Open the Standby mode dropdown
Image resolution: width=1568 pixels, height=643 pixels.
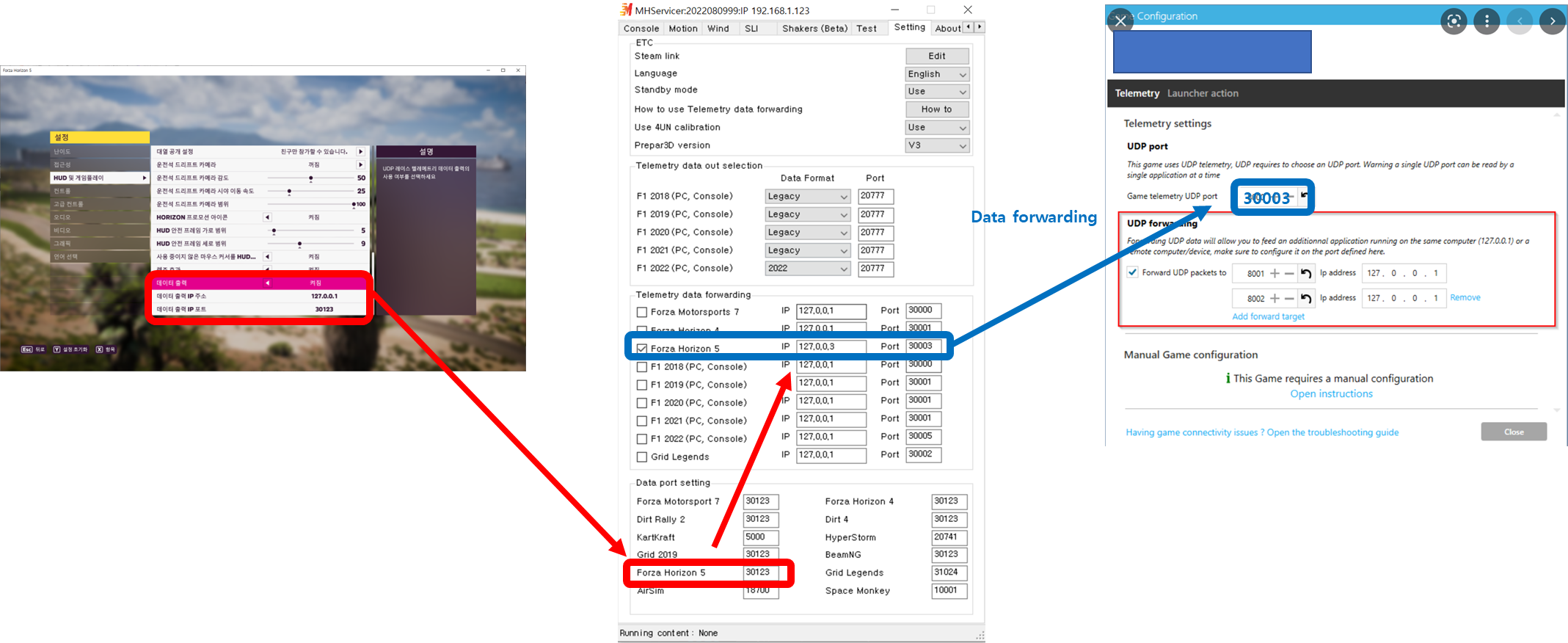937,92
